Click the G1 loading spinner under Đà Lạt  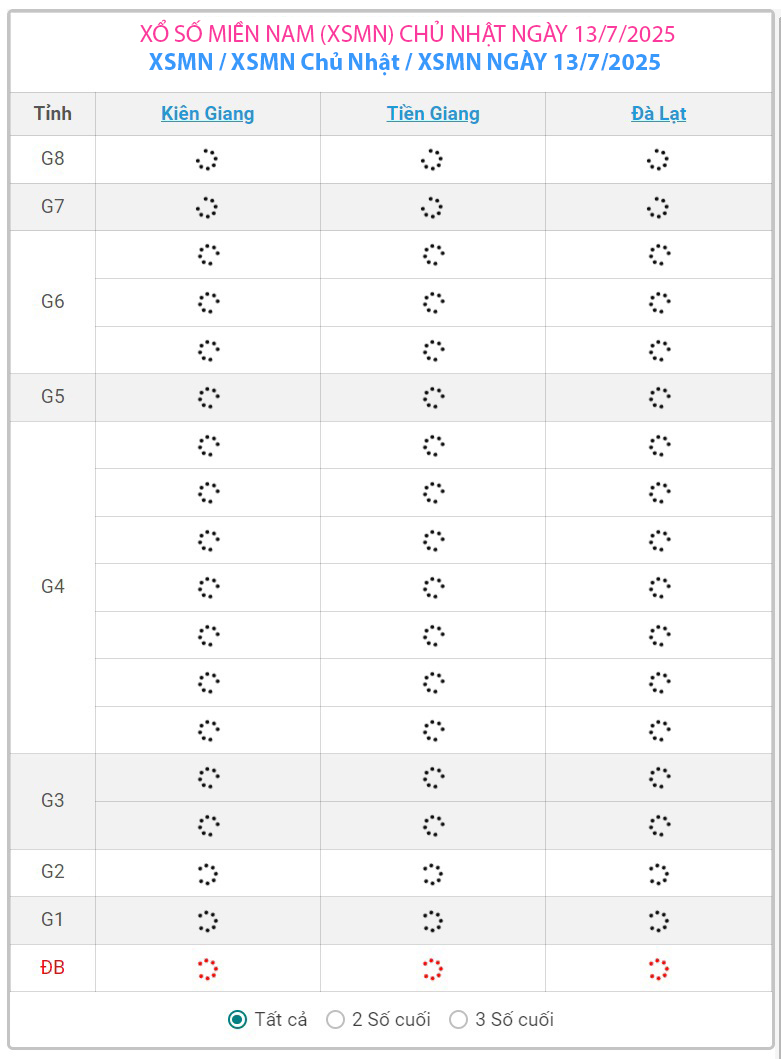(x=658, y=920)
